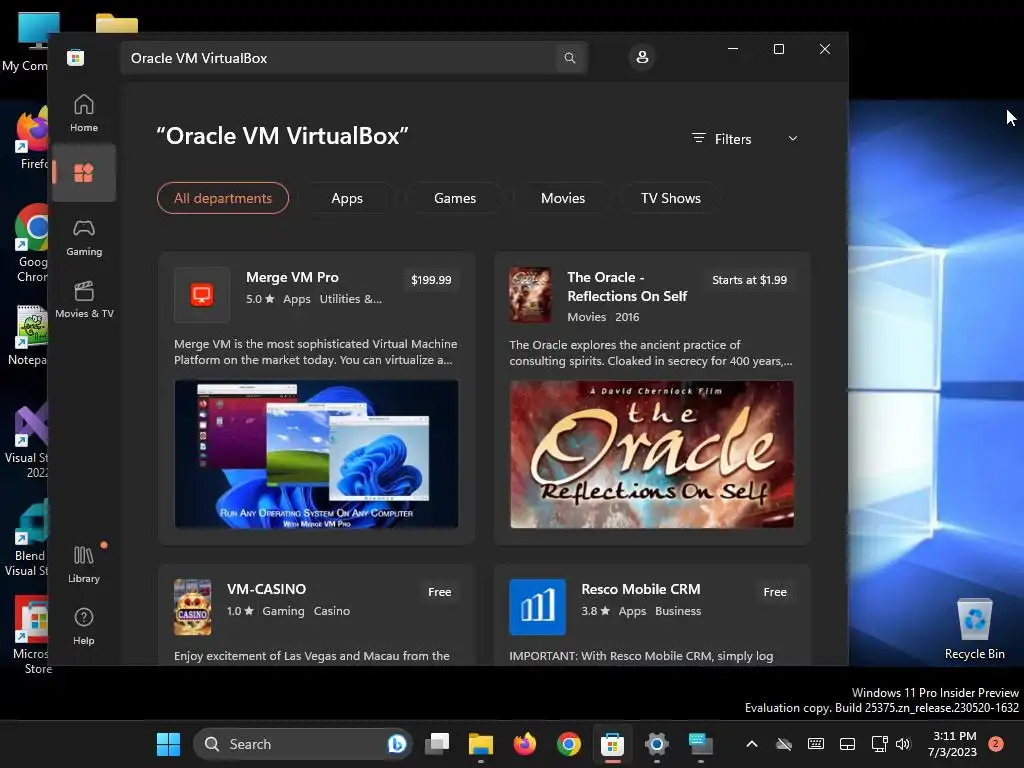1024x768 pixels.
Task: Launch Firefox from taskbar
Action: (x=524, y=744)
